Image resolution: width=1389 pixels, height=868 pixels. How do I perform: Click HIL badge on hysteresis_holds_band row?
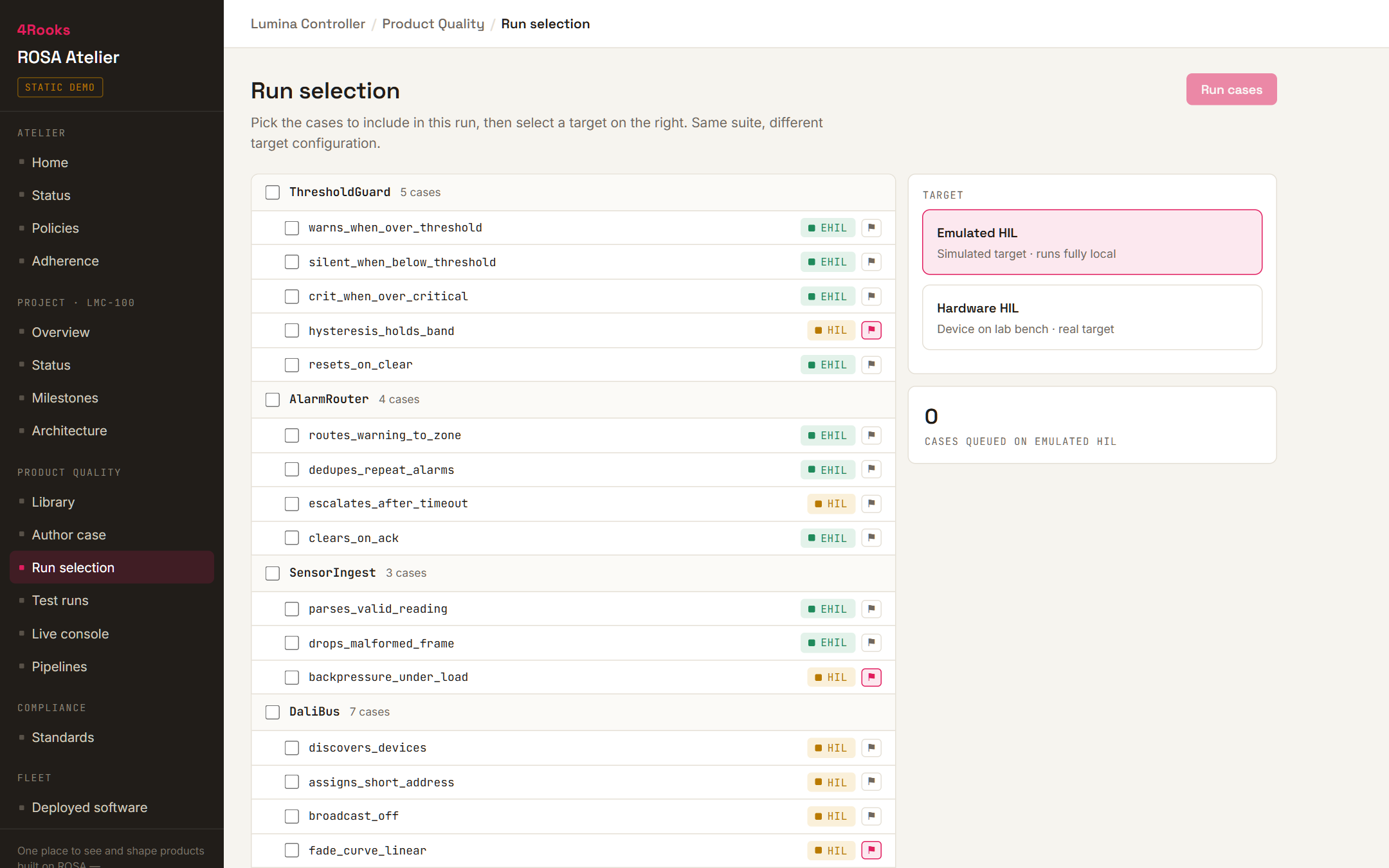[831, 330]
